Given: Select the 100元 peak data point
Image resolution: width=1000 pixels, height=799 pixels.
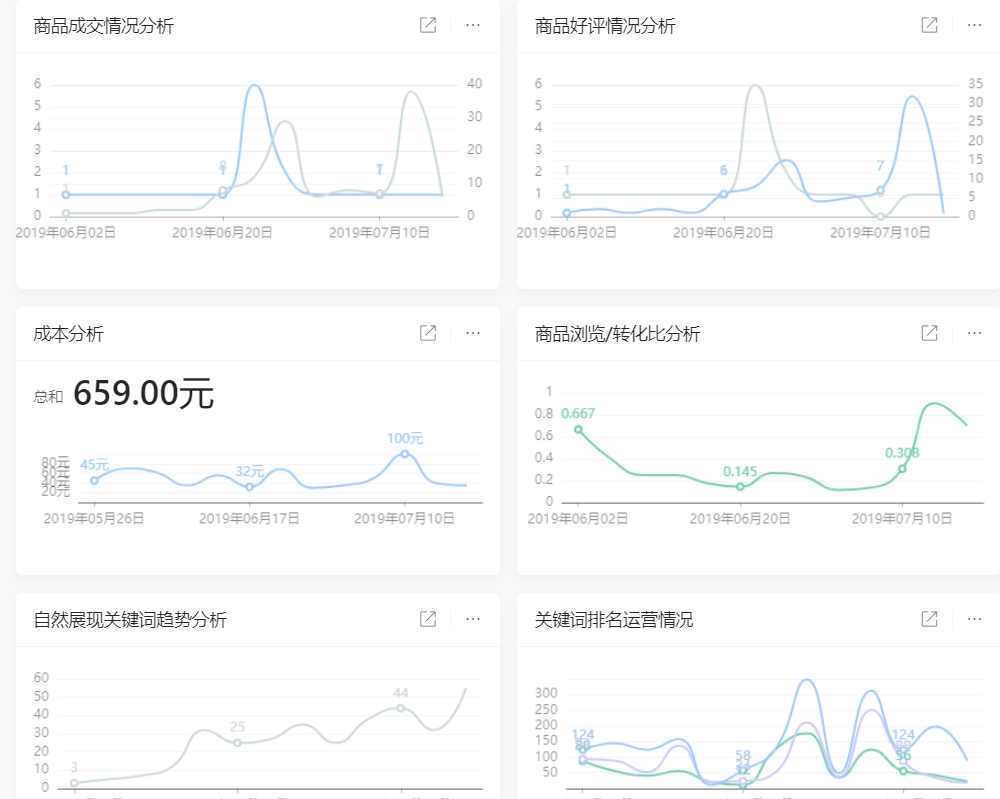Looking at the screenshot, I should [x=403, y=455].
